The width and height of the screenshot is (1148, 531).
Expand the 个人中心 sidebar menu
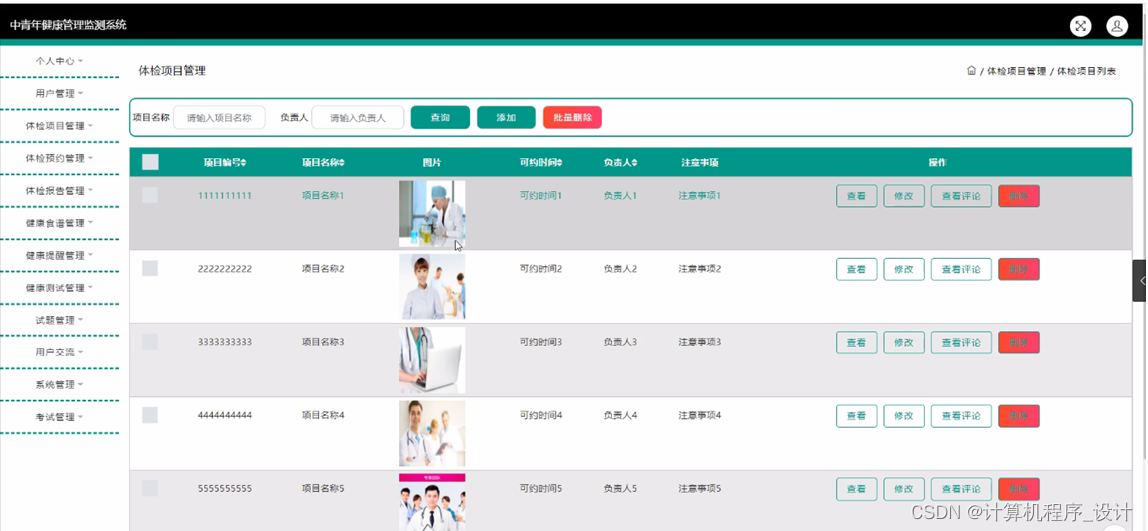click(x=59, y=62)
